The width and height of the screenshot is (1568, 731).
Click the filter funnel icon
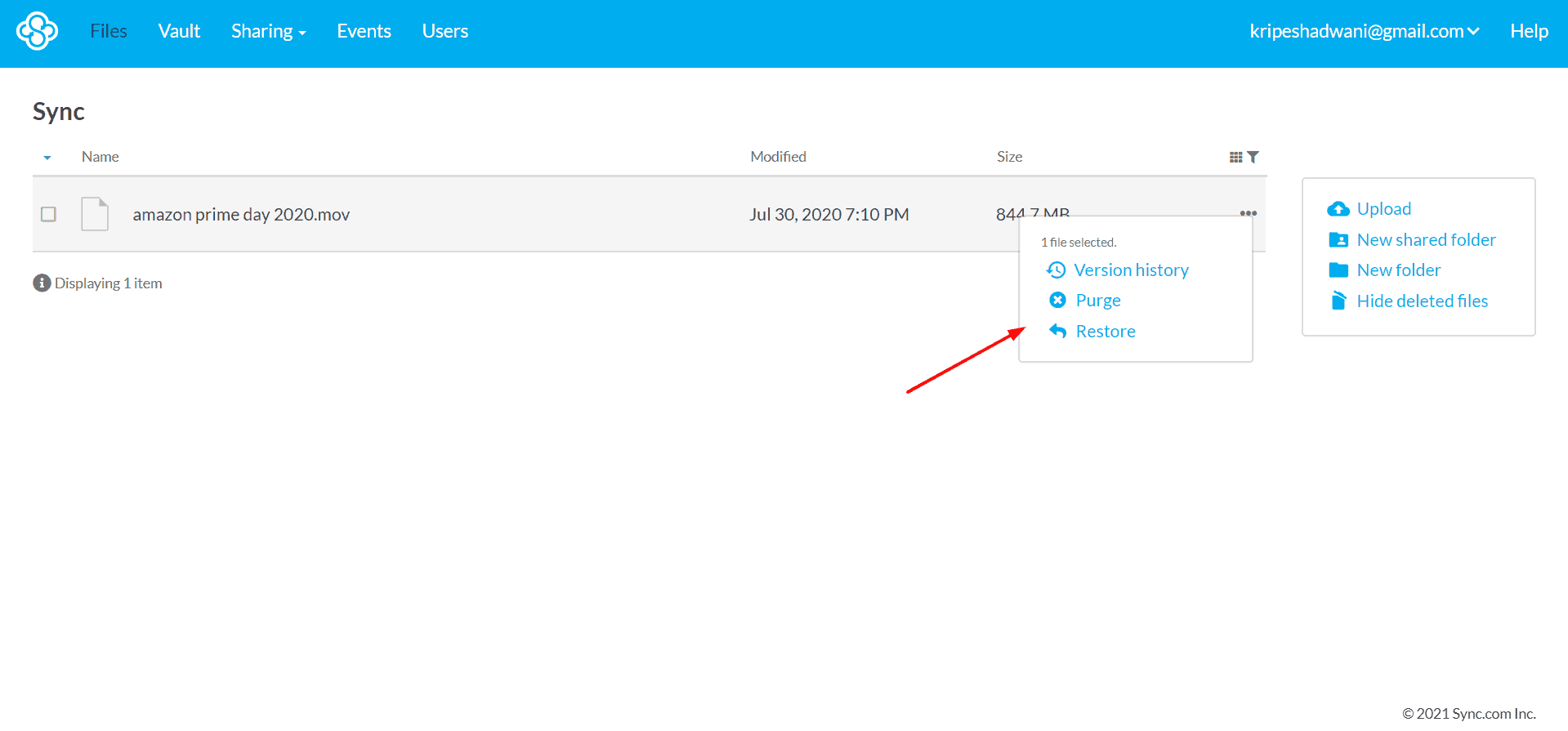(x=1253, y=157)
